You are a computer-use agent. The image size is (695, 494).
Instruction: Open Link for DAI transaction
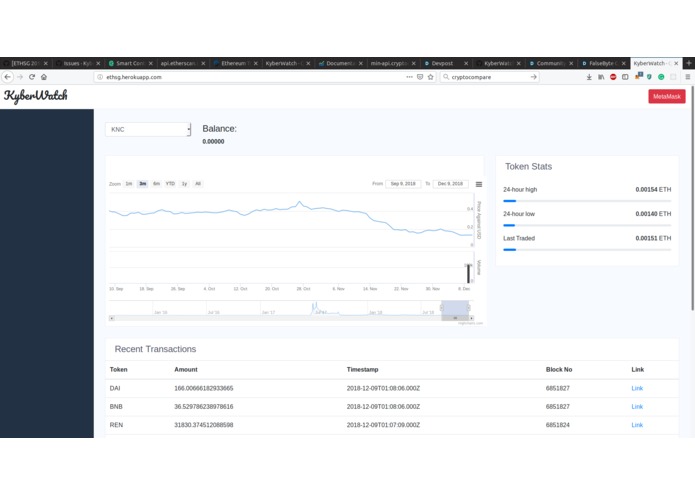point(637,388)
